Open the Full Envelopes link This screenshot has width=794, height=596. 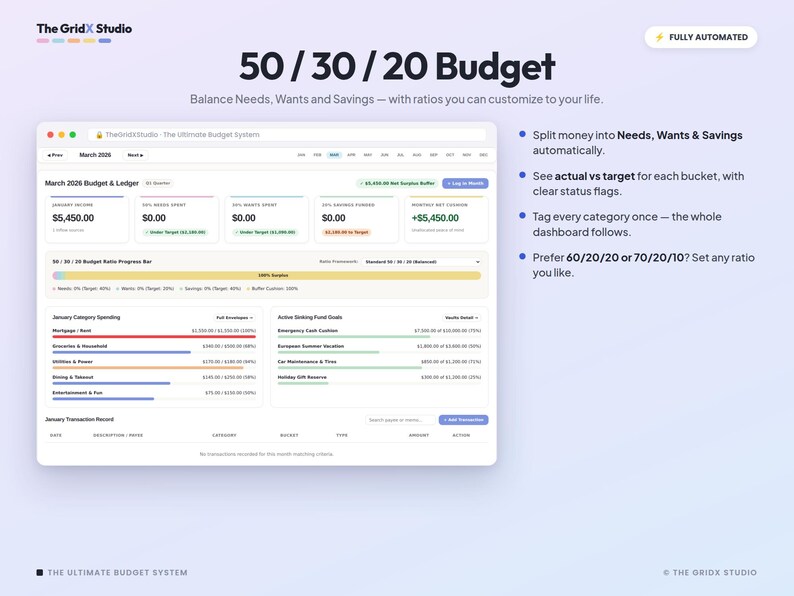pyautogui.click(x=234, y=317)
